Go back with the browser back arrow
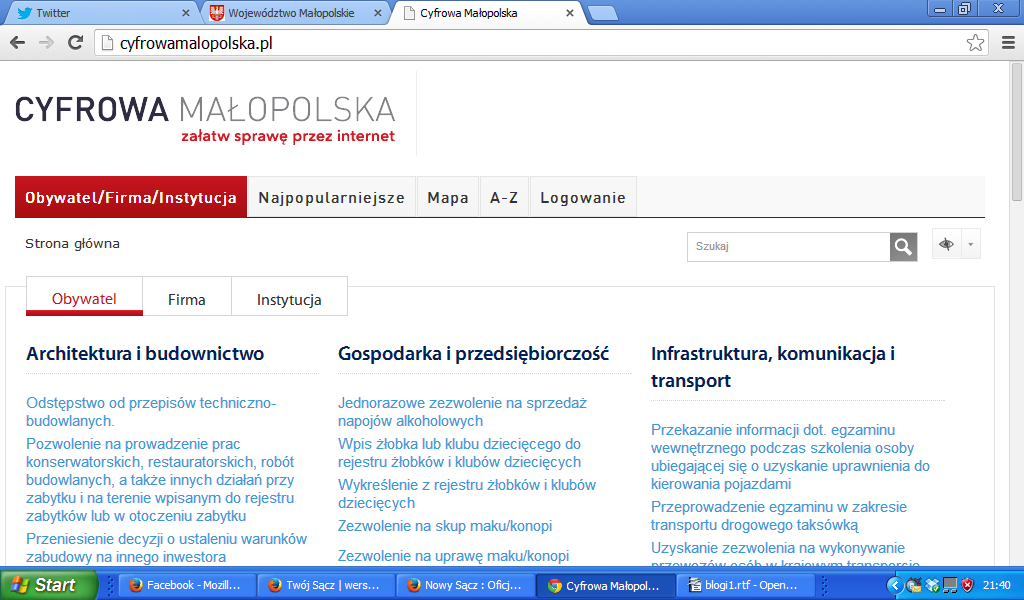This screenshot has width=1024, height=600. [18, 43]
